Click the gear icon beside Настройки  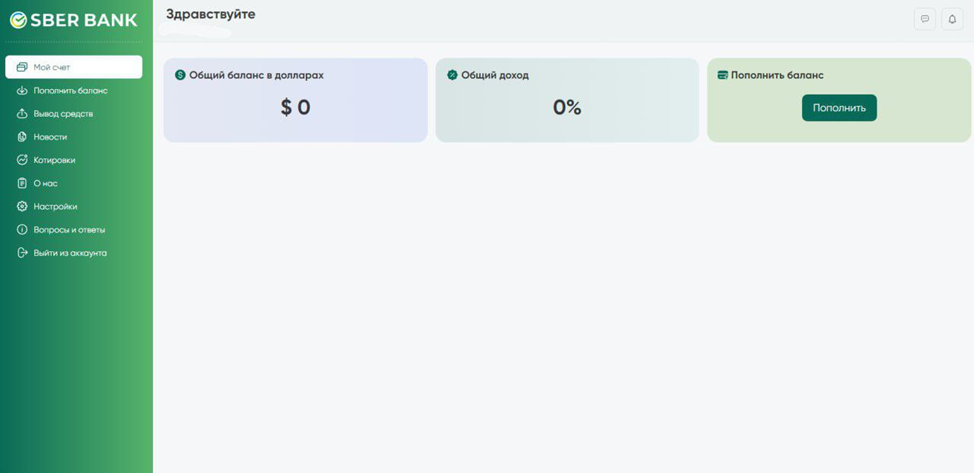click(x=22, y=206)
